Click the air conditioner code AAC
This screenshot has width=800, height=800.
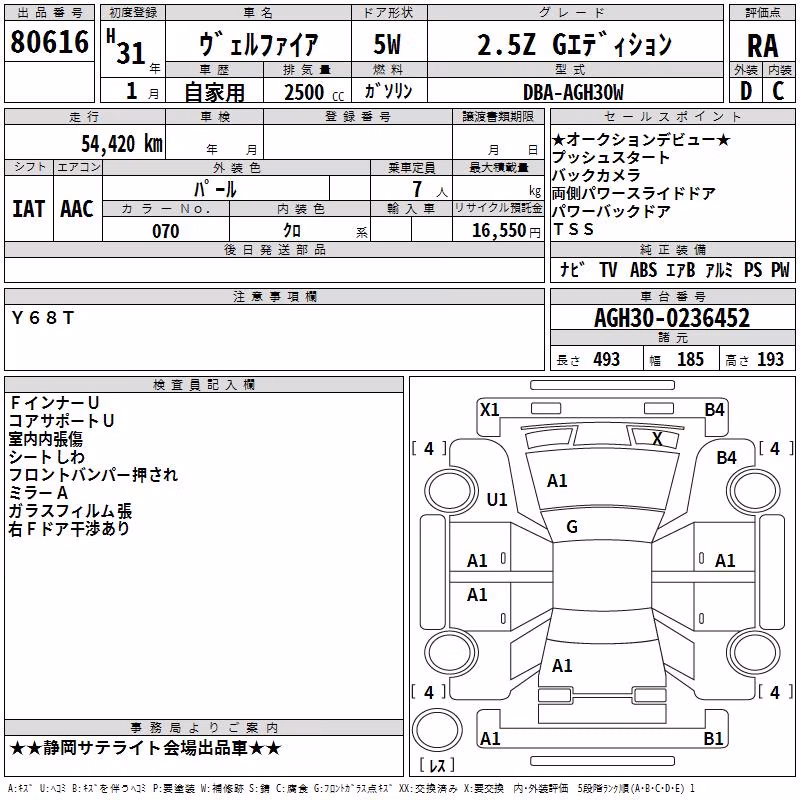point(77,209)
